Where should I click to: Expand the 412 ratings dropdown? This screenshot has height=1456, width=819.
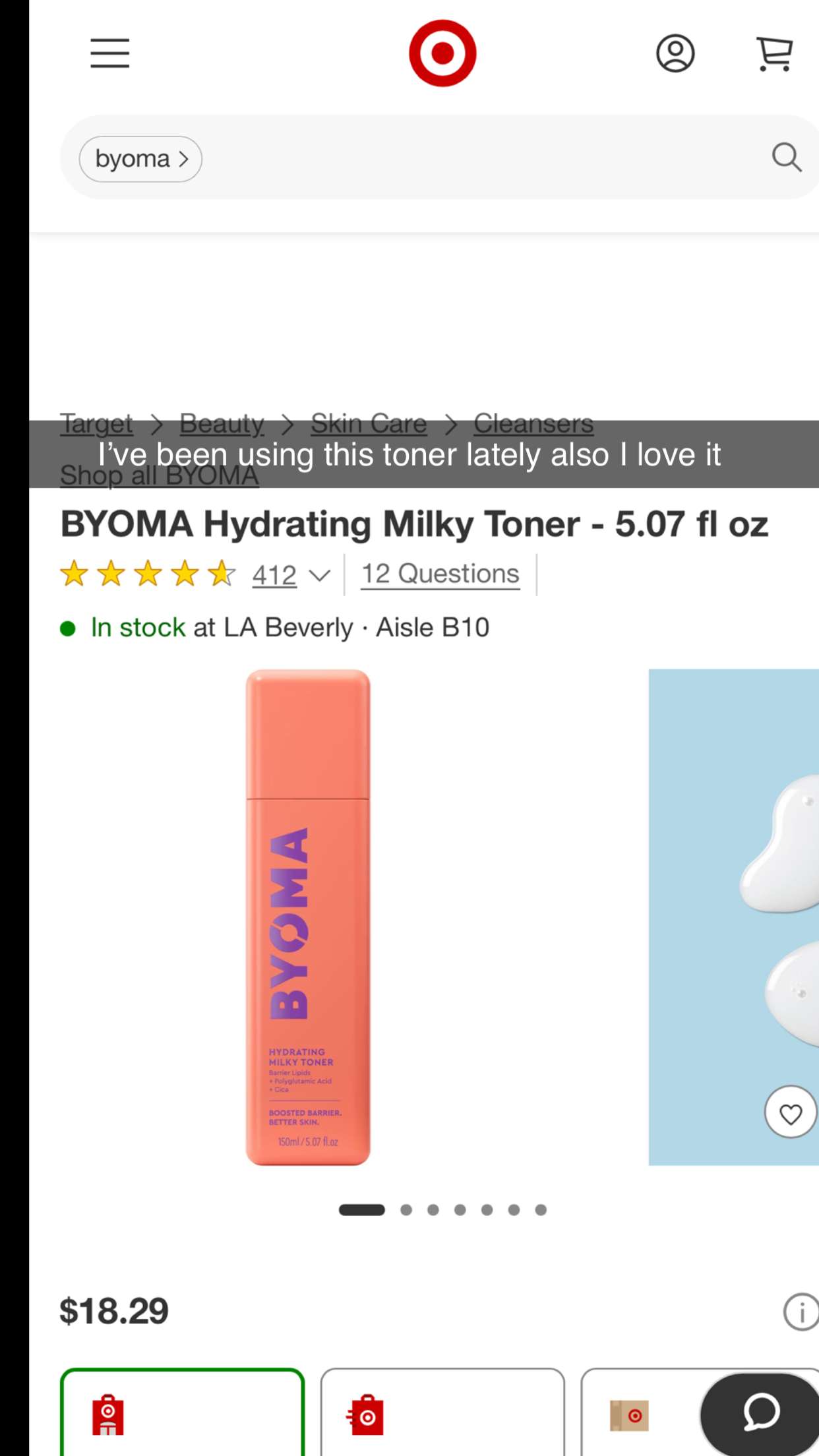coord(290,576)
